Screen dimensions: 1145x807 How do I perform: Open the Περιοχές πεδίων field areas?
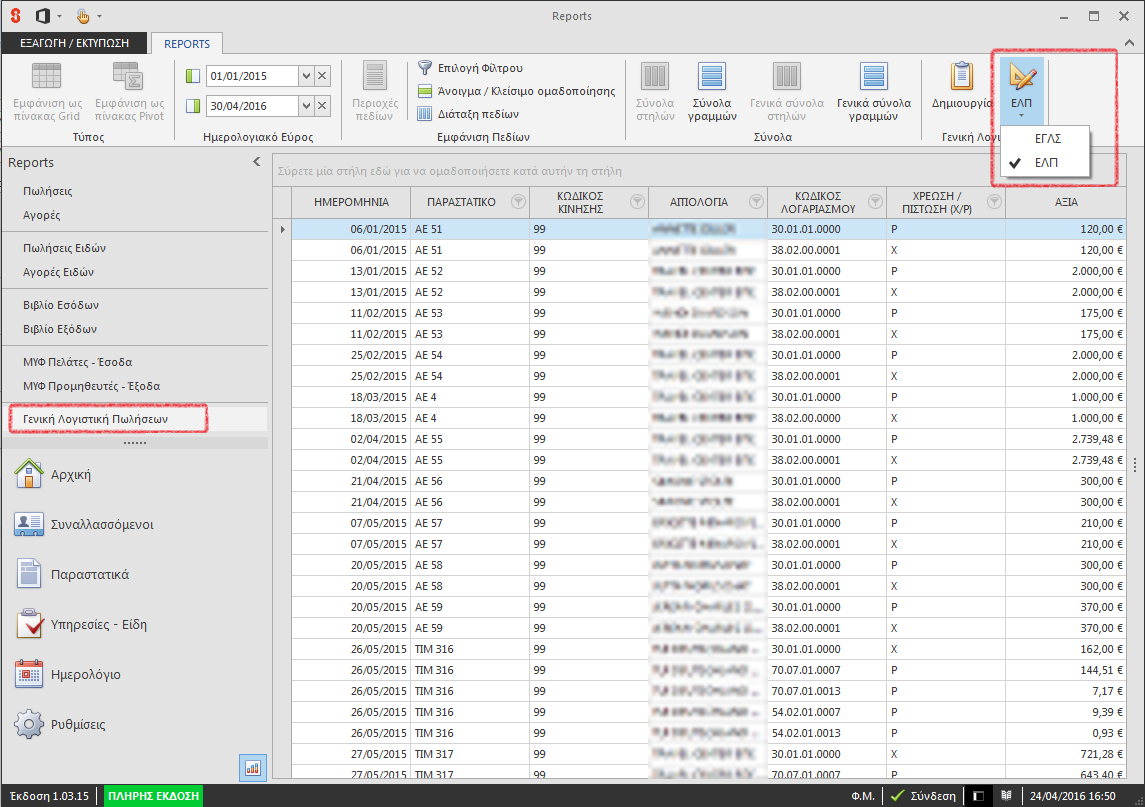click(375, 91)
